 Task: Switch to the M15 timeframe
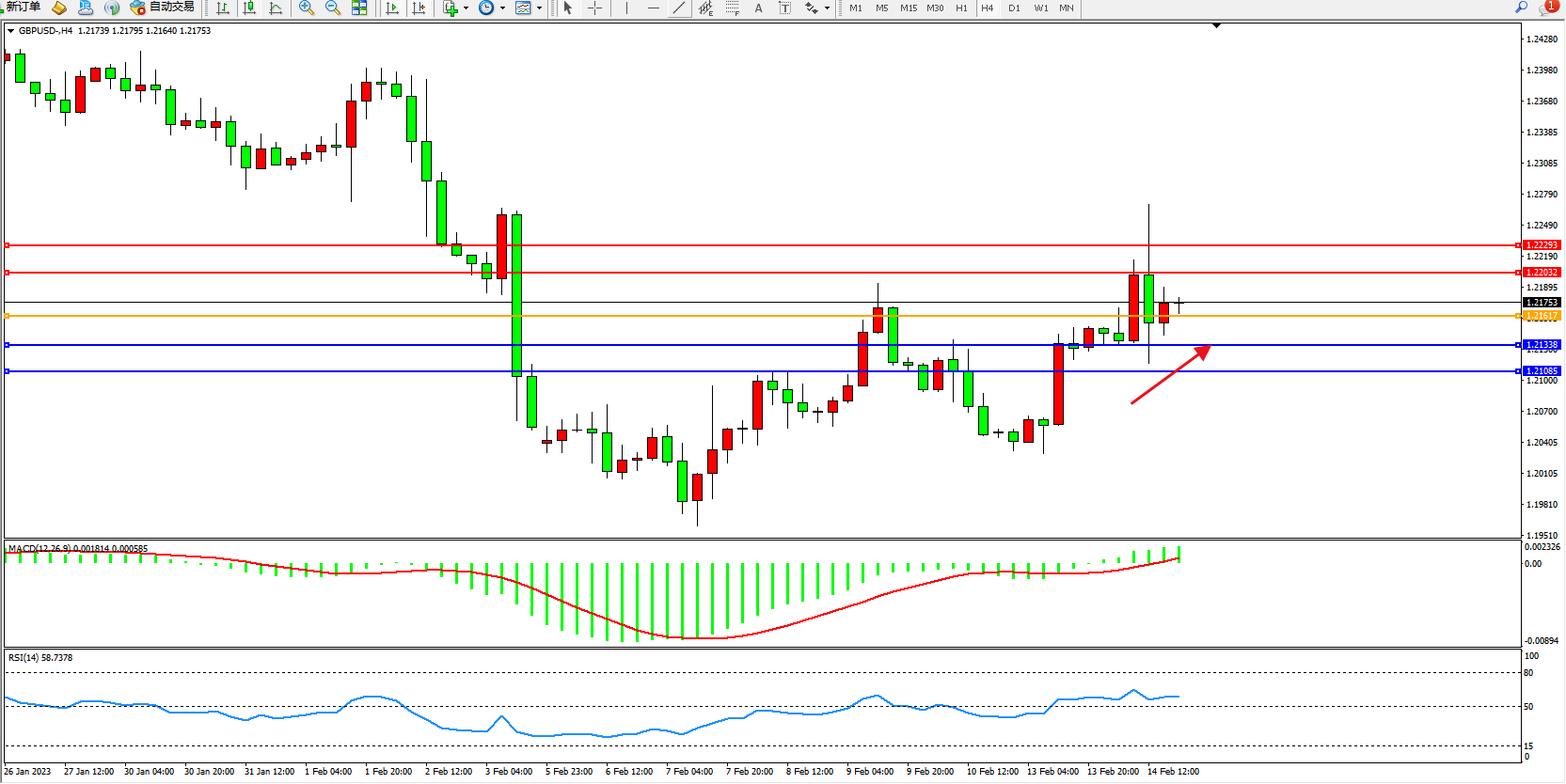pos(908,8)
